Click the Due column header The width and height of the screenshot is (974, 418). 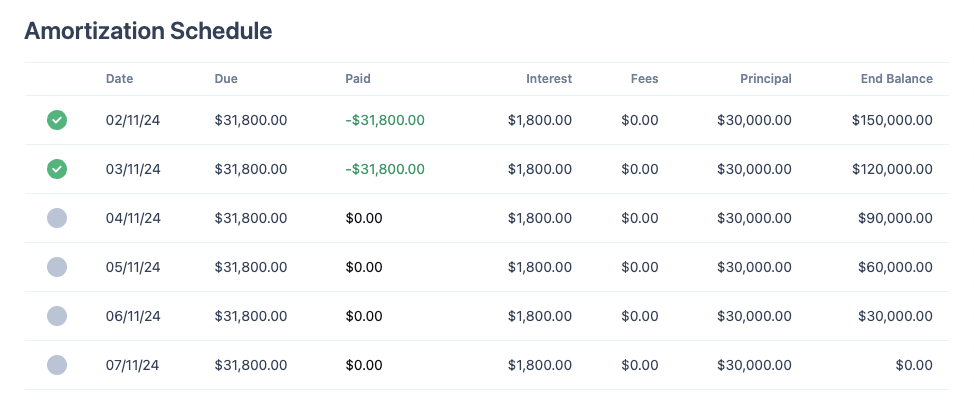[x=226, y=79]
